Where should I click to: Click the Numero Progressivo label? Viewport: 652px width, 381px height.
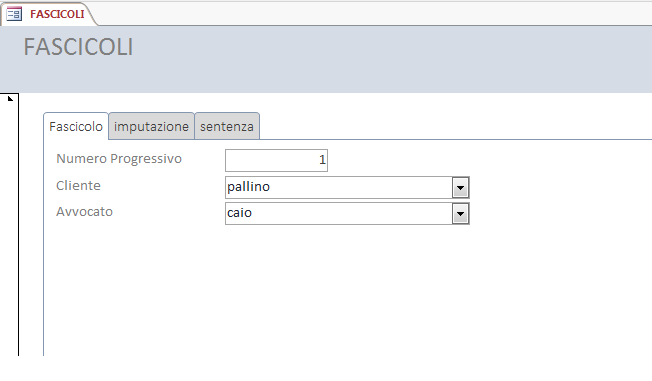coord(119,159)
